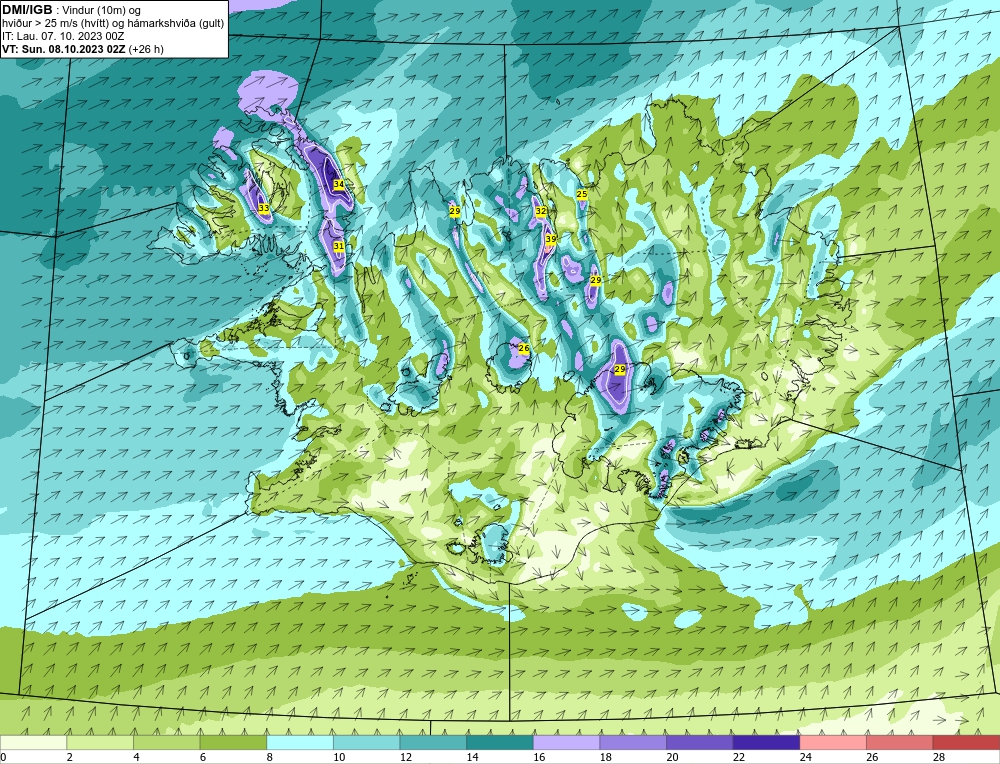The height and width of the screenshot is (764, 1000).
Task: Pick the 24–26 m/s light pink legend swatch
Action: 833,742
